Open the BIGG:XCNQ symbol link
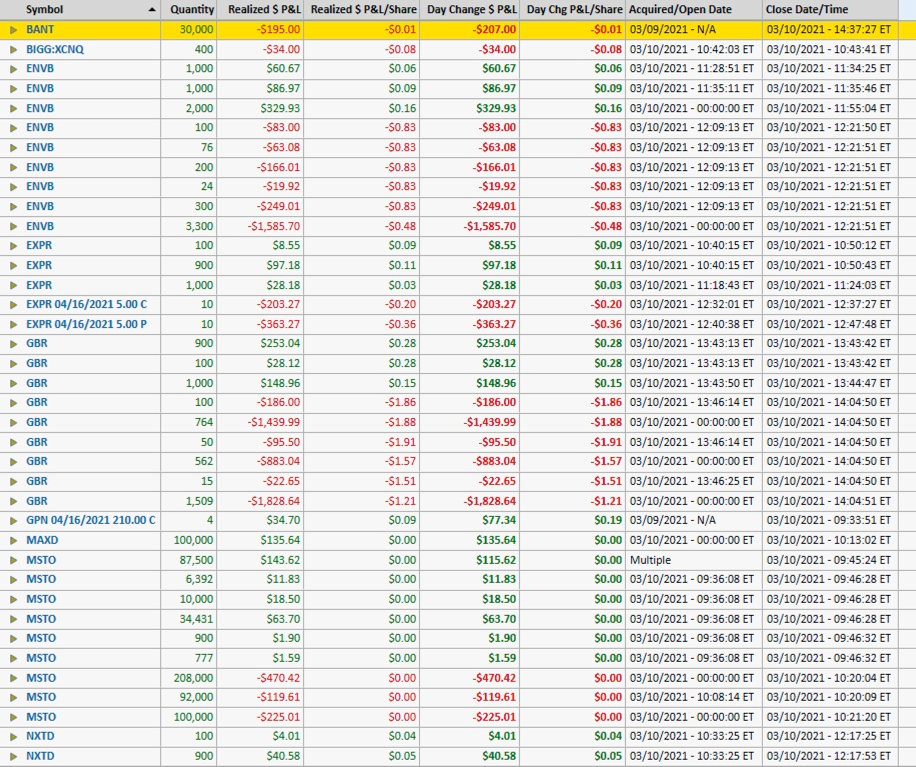The width and height of the screenshot is (916, 767). pos(56,49)
